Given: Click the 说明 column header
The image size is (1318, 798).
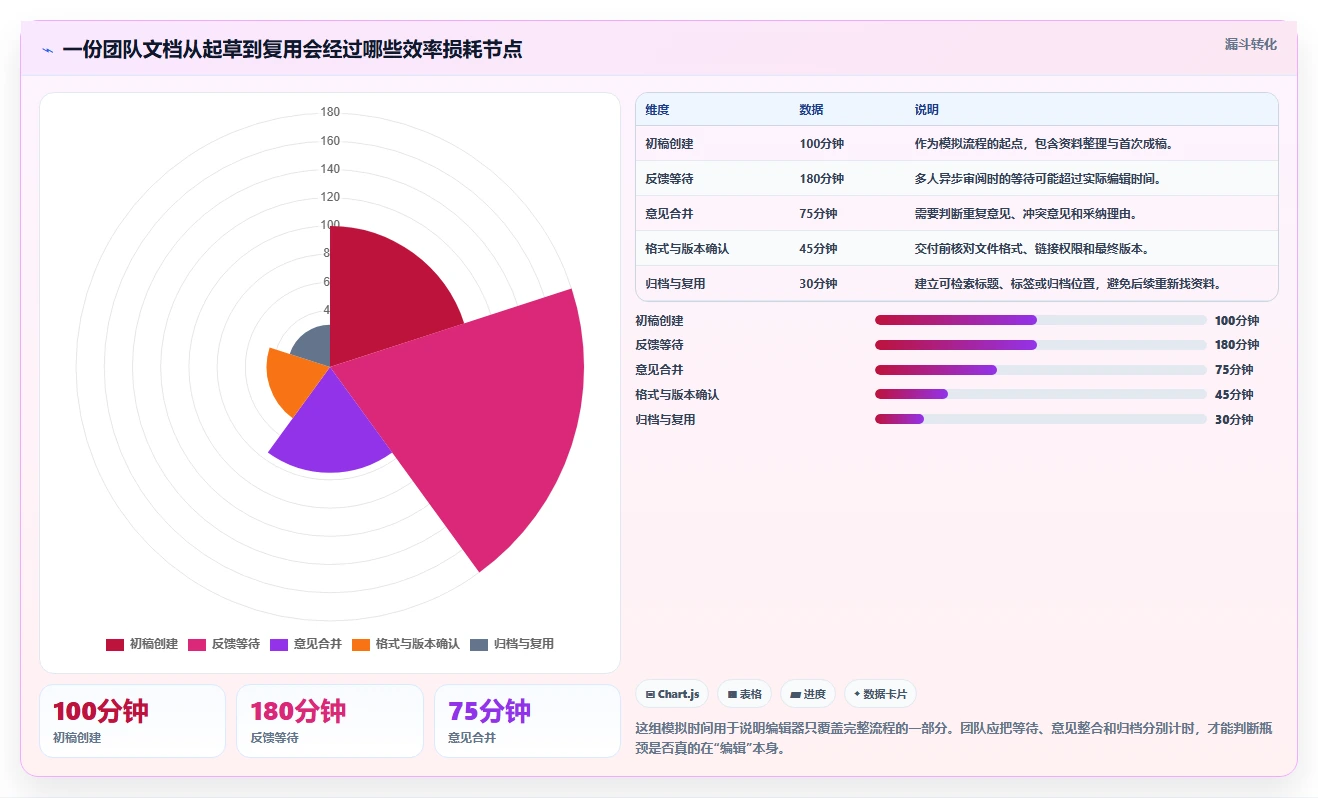Looking at the screenshot, I should (x=927, y=110).
